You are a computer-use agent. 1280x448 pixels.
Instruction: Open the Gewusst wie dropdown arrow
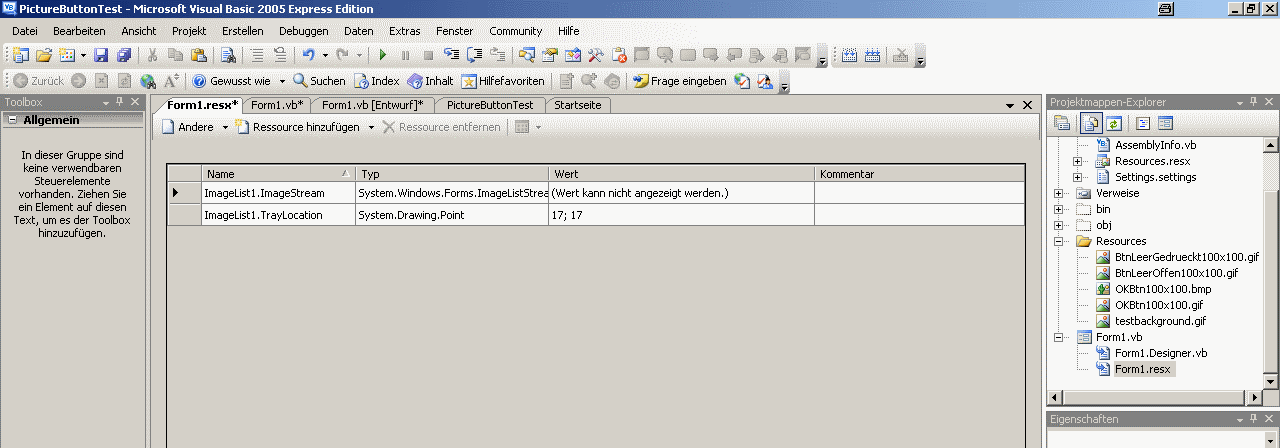click(282, 81)
